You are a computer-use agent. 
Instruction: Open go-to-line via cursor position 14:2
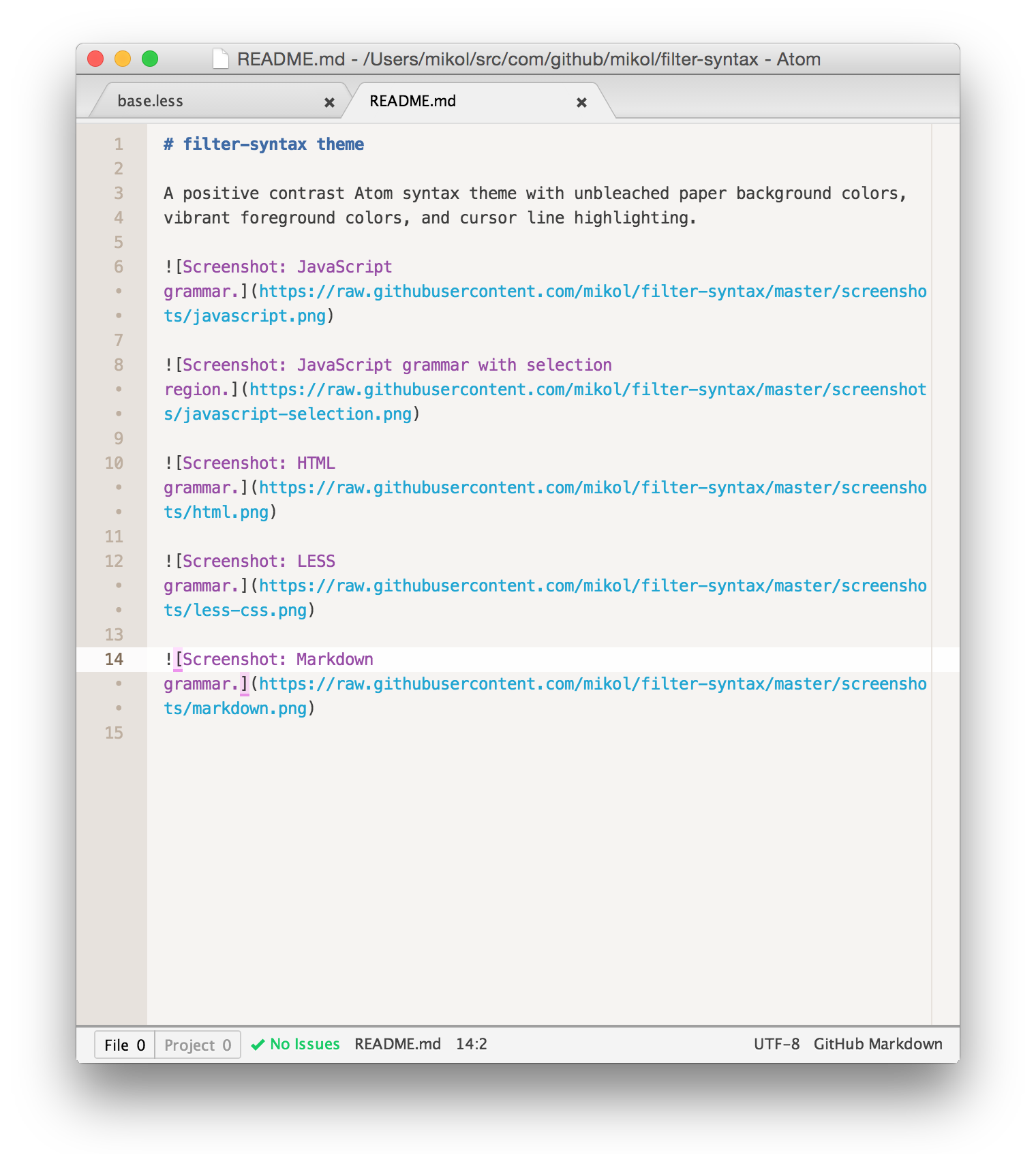[472, 1044]
